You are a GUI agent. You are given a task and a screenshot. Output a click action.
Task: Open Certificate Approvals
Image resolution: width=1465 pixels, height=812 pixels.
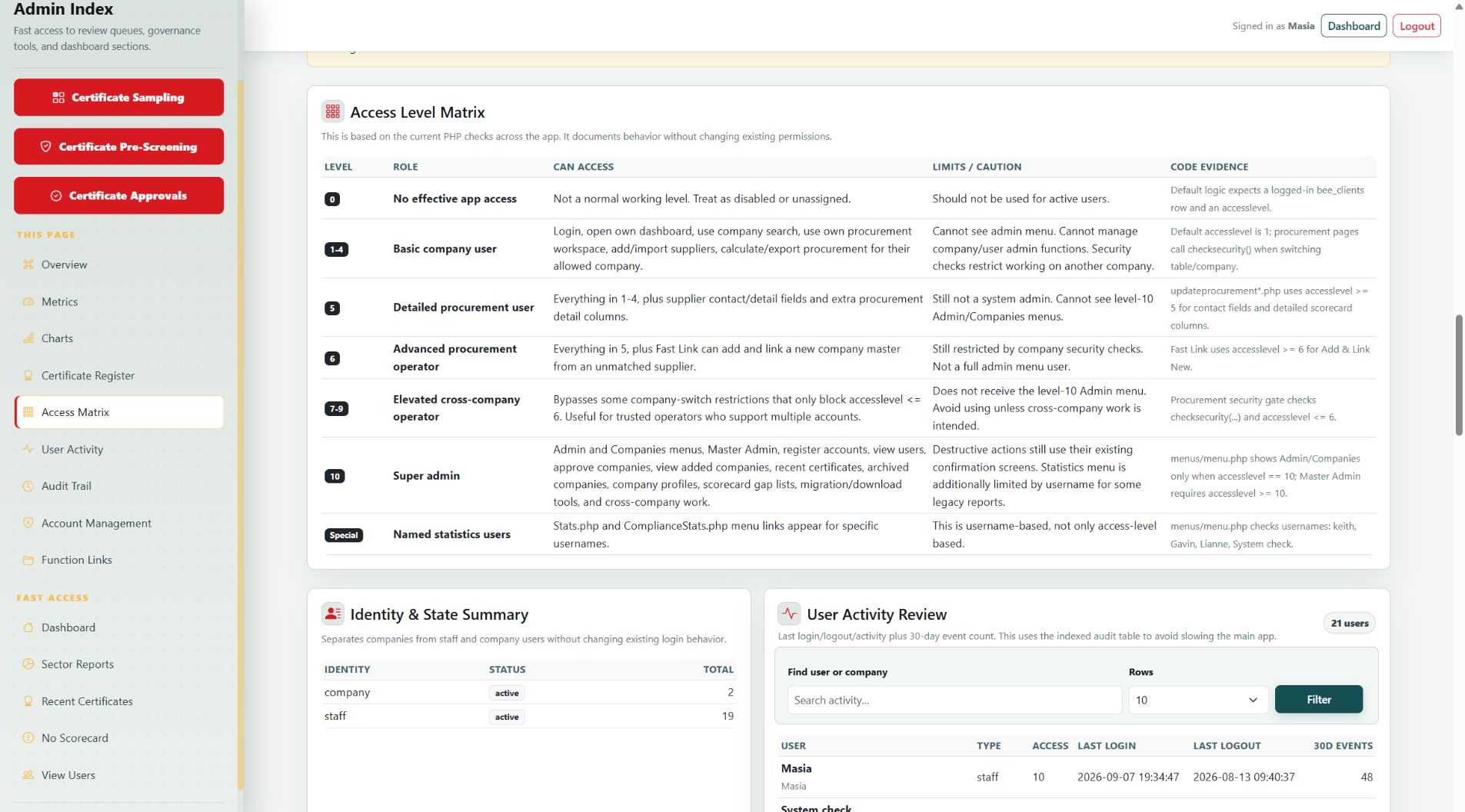click(118, 195)
